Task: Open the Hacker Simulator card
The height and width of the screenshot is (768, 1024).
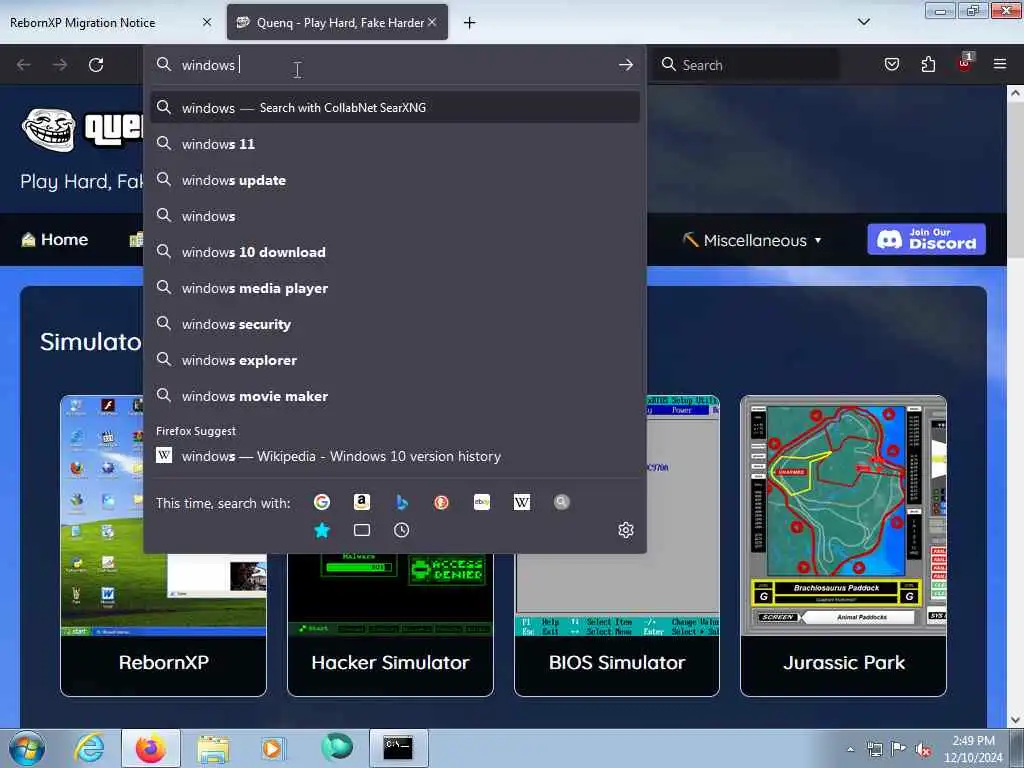Action: [391, 624]
